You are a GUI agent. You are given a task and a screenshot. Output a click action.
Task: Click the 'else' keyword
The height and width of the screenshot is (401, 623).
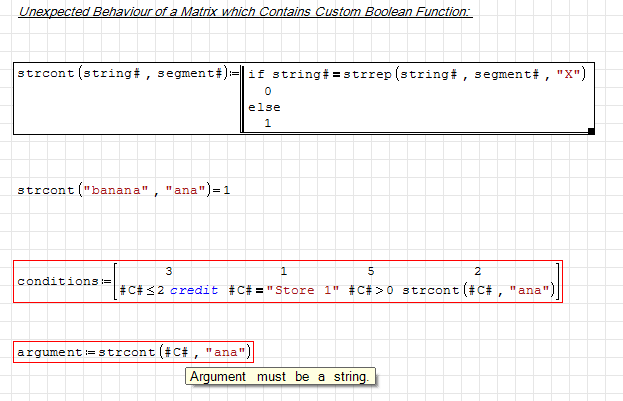tap(264, 107)
